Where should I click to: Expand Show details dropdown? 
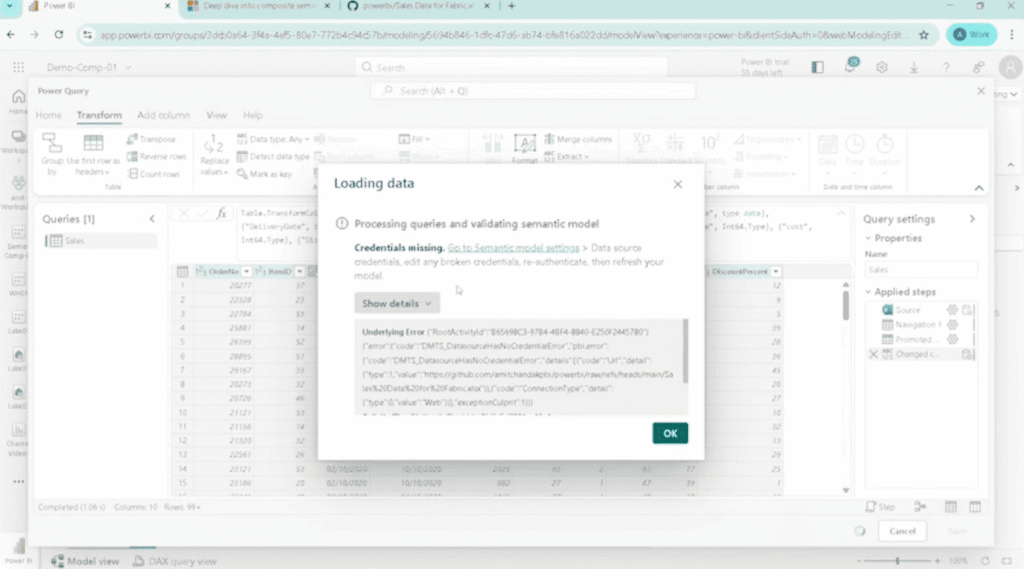click(396, 303)
